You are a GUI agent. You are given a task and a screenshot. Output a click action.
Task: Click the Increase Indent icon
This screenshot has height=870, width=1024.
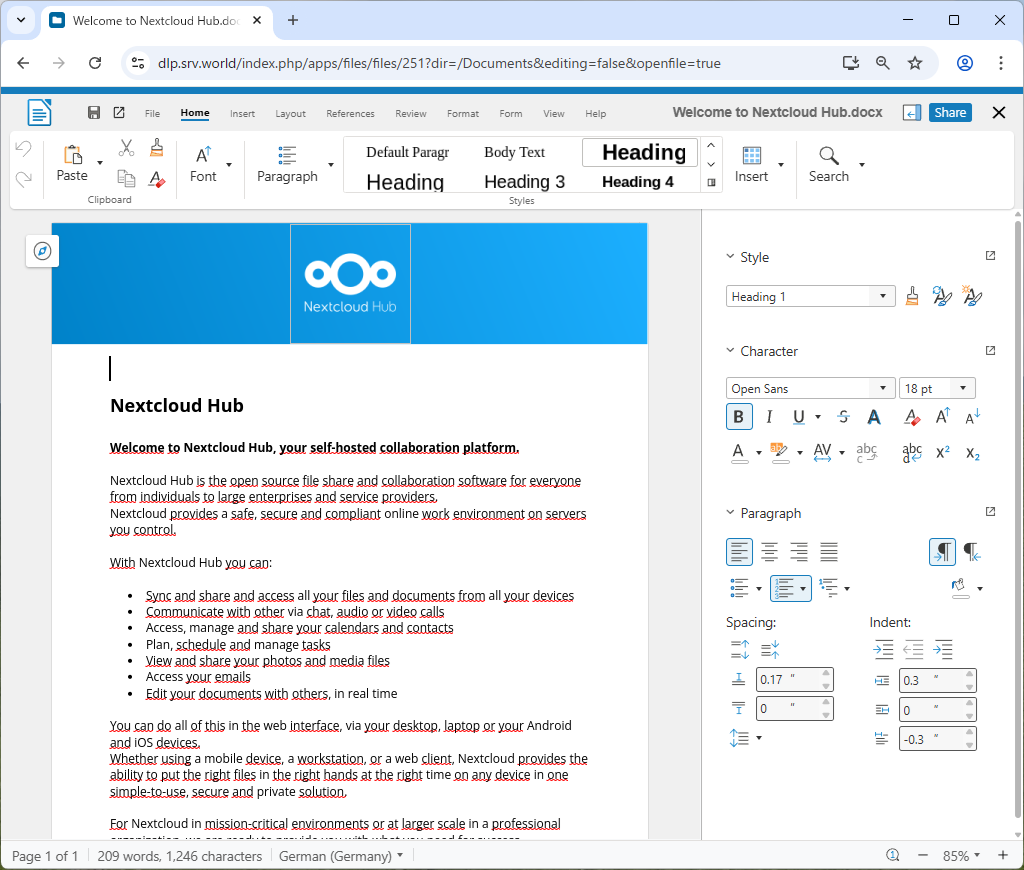pyautogui.click(x=883, y=650)
